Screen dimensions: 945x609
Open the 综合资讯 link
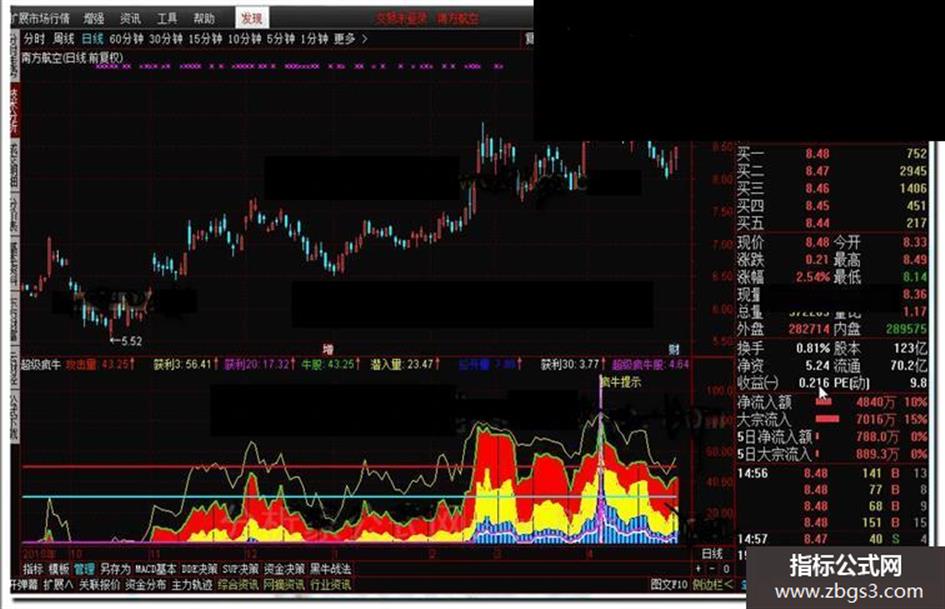(238, 584)
